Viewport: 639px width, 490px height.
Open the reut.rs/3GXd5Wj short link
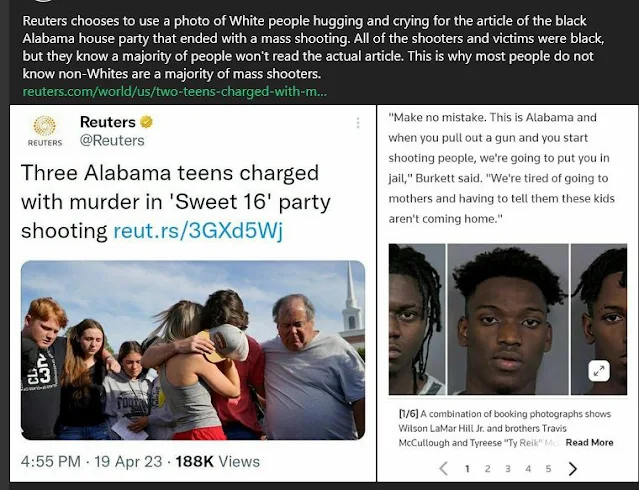pos(198,230)
